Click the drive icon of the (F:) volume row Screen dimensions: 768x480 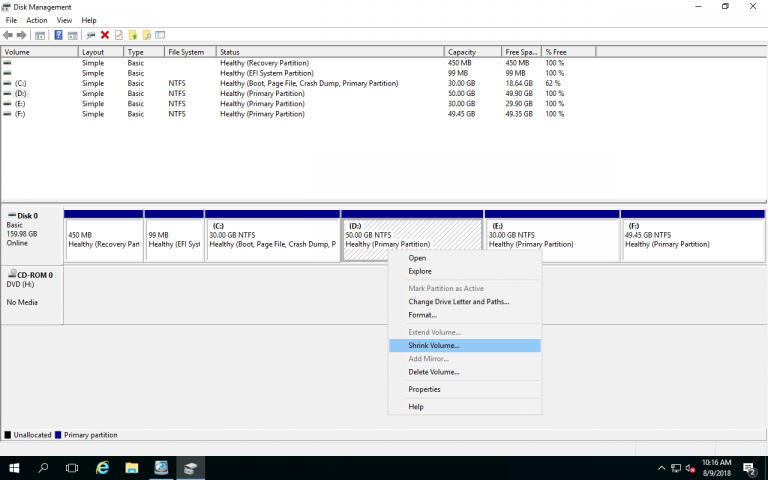click(x=7, y=114)
